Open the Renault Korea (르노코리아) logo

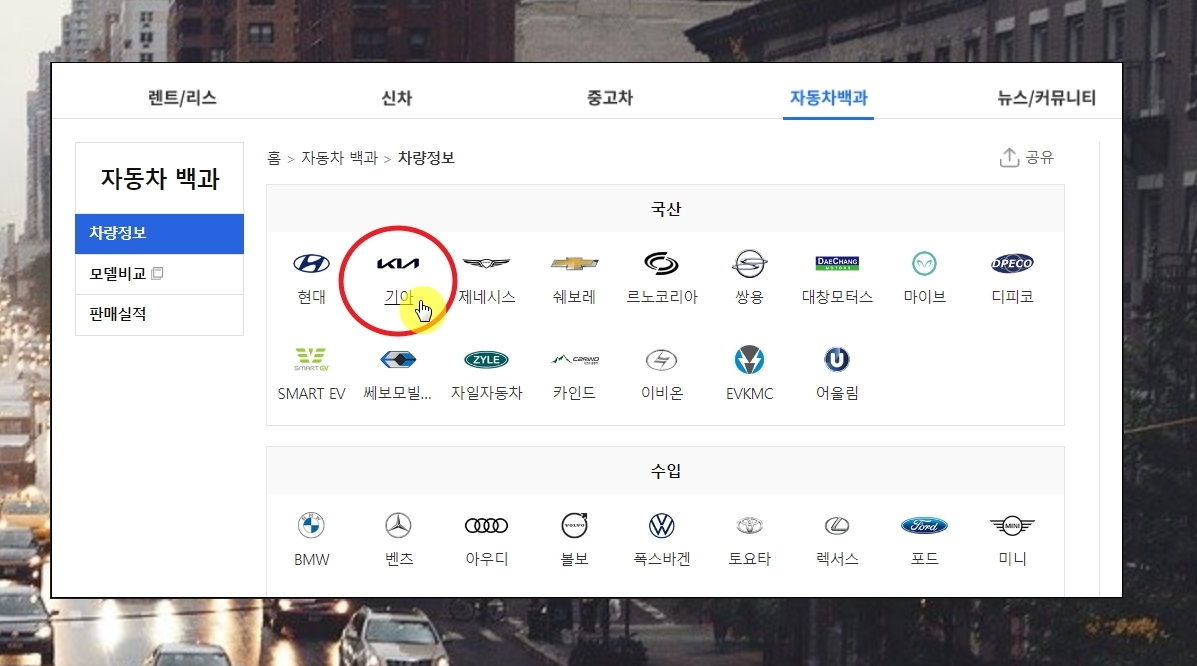[x=662, y=263]
